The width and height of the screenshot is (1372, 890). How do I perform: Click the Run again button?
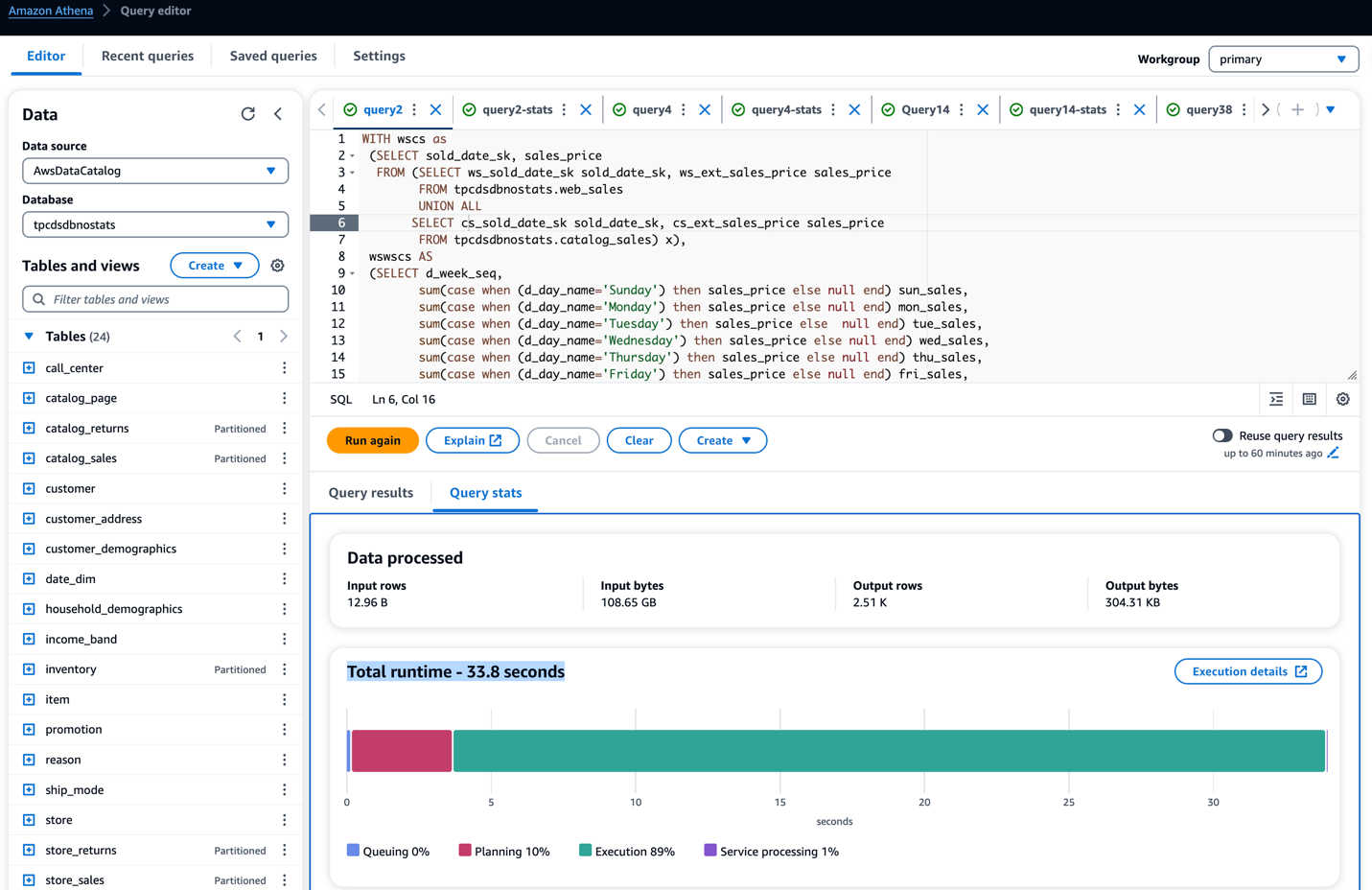click(x=373, y=440)
